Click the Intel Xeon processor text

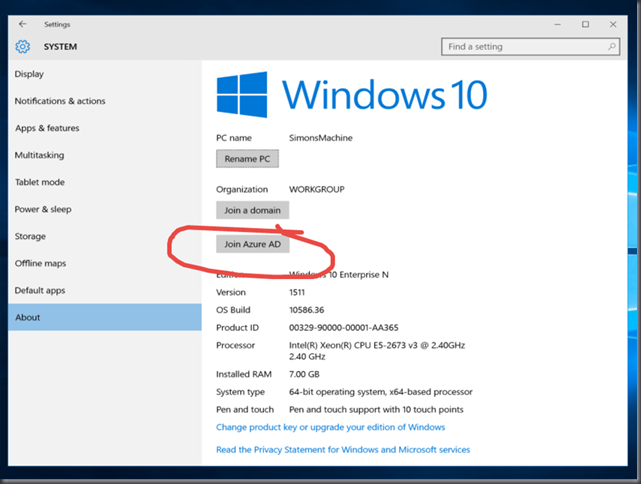[x=377, y=351]
